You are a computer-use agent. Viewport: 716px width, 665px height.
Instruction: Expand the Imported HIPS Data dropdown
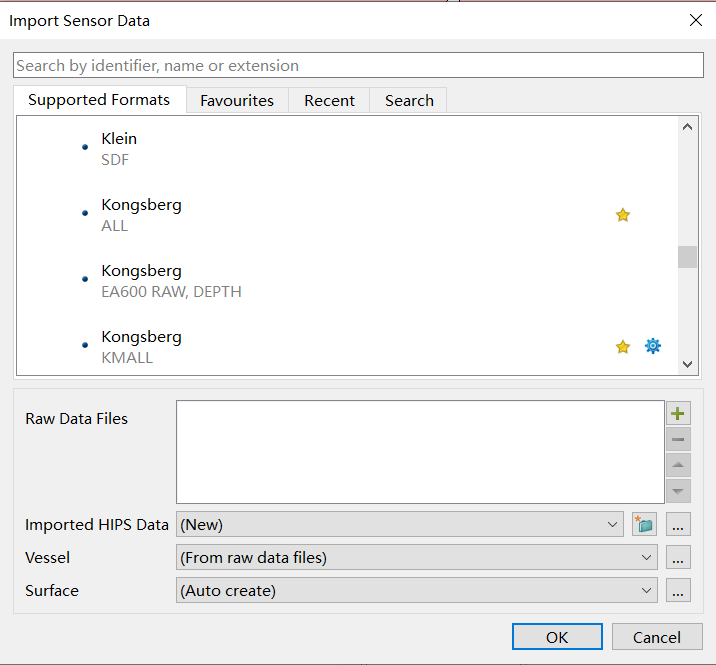coord(613,525)
